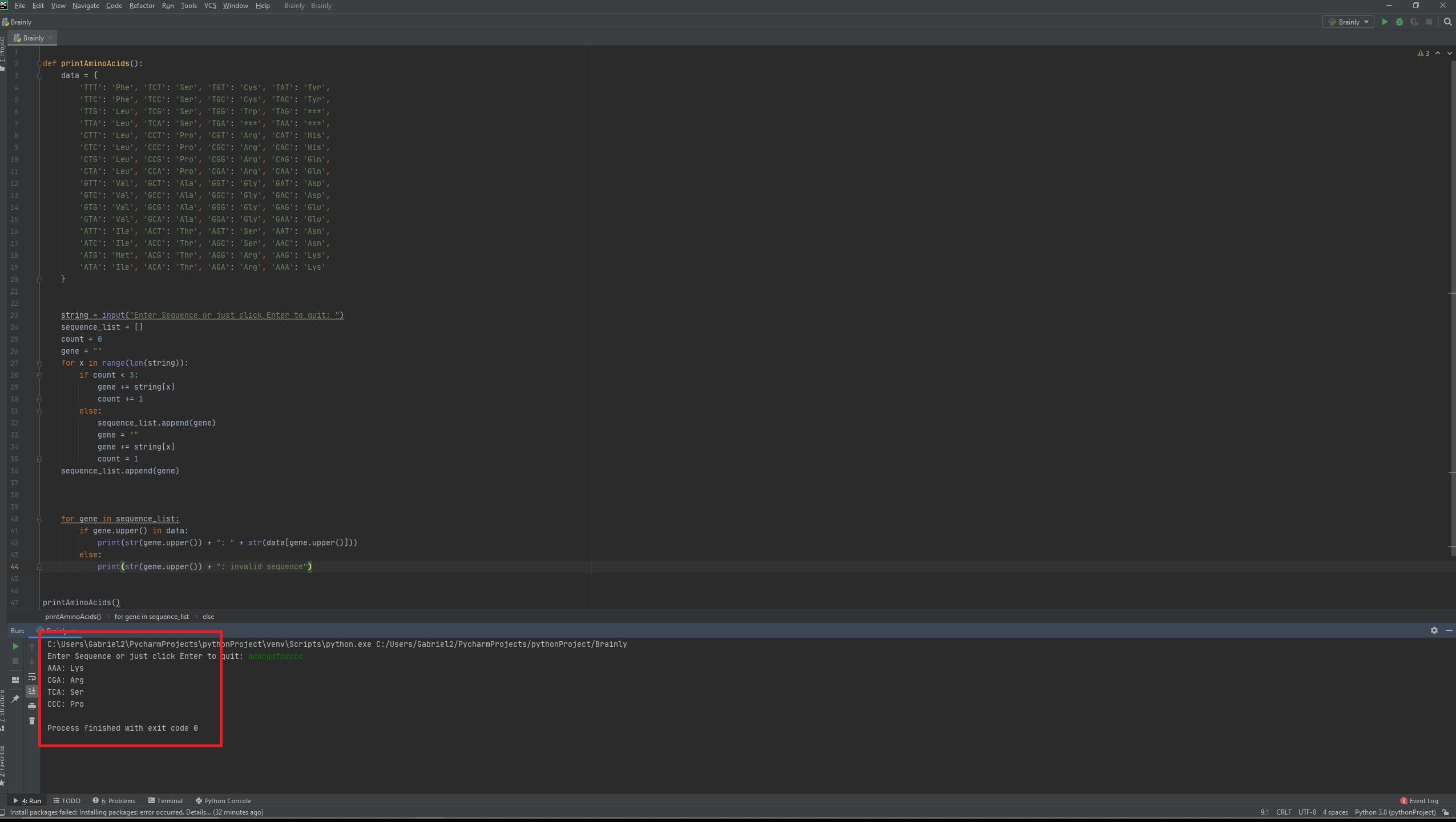Collapse the printAminoAcids function fold marker
1456x822 pixels.
tap(39, 64)
